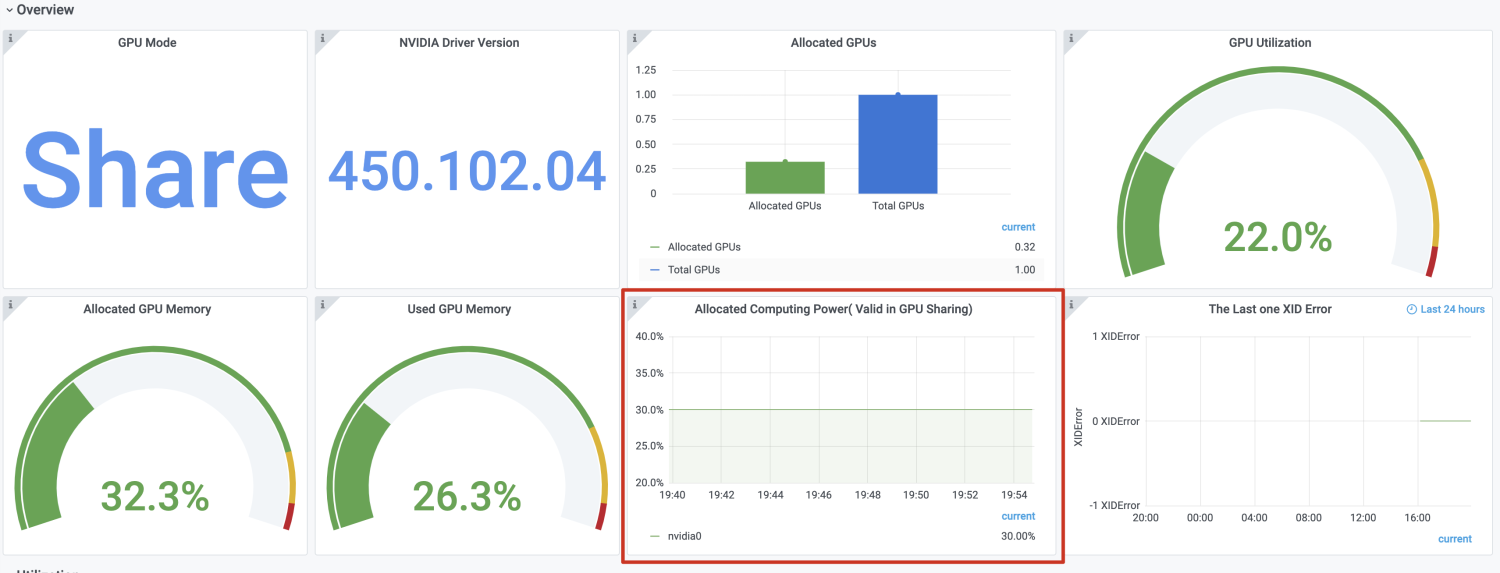
Task: Click the 32.3% allocated memory value
Action: coord(154,495)
